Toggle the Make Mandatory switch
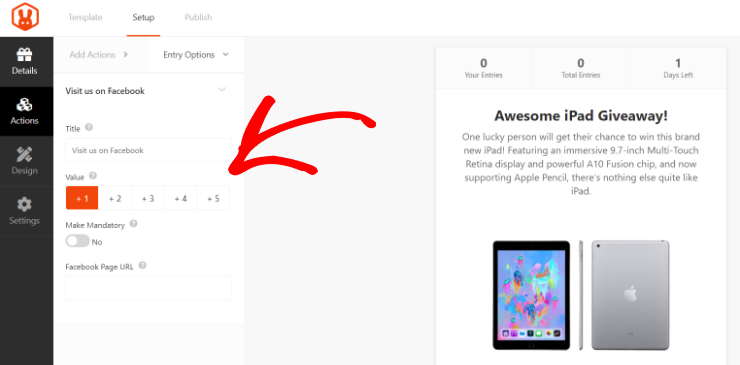The width and height of the screenshot is (740, 365). 77,241
